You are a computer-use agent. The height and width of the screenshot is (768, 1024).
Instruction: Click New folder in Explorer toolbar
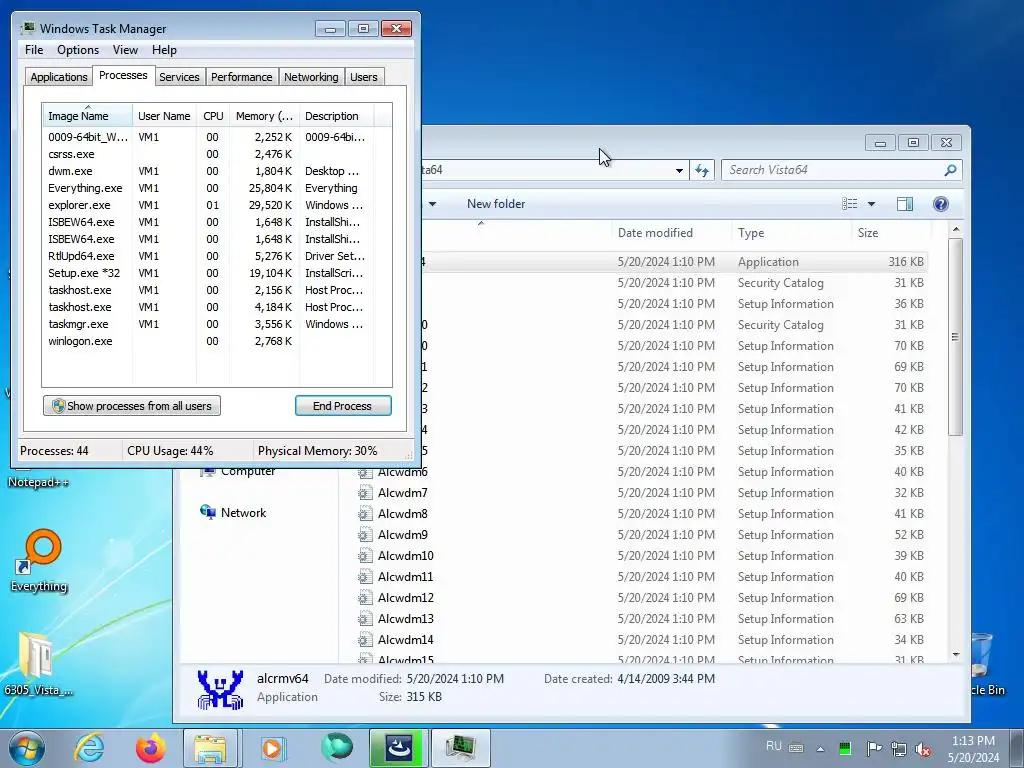[x=496, y=204]
